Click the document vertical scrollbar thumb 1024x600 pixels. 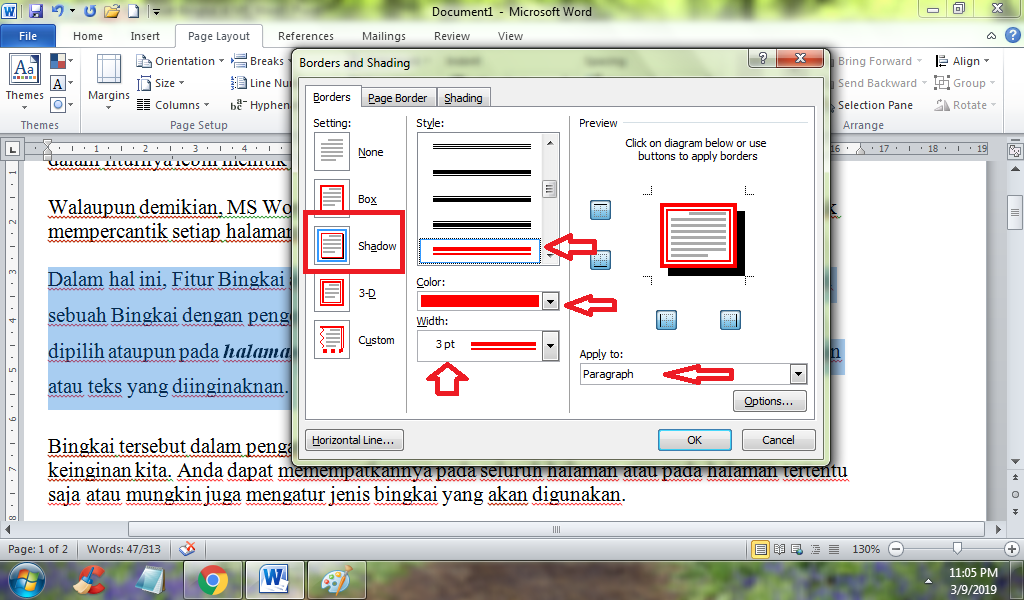click(x=1015, y=213)
